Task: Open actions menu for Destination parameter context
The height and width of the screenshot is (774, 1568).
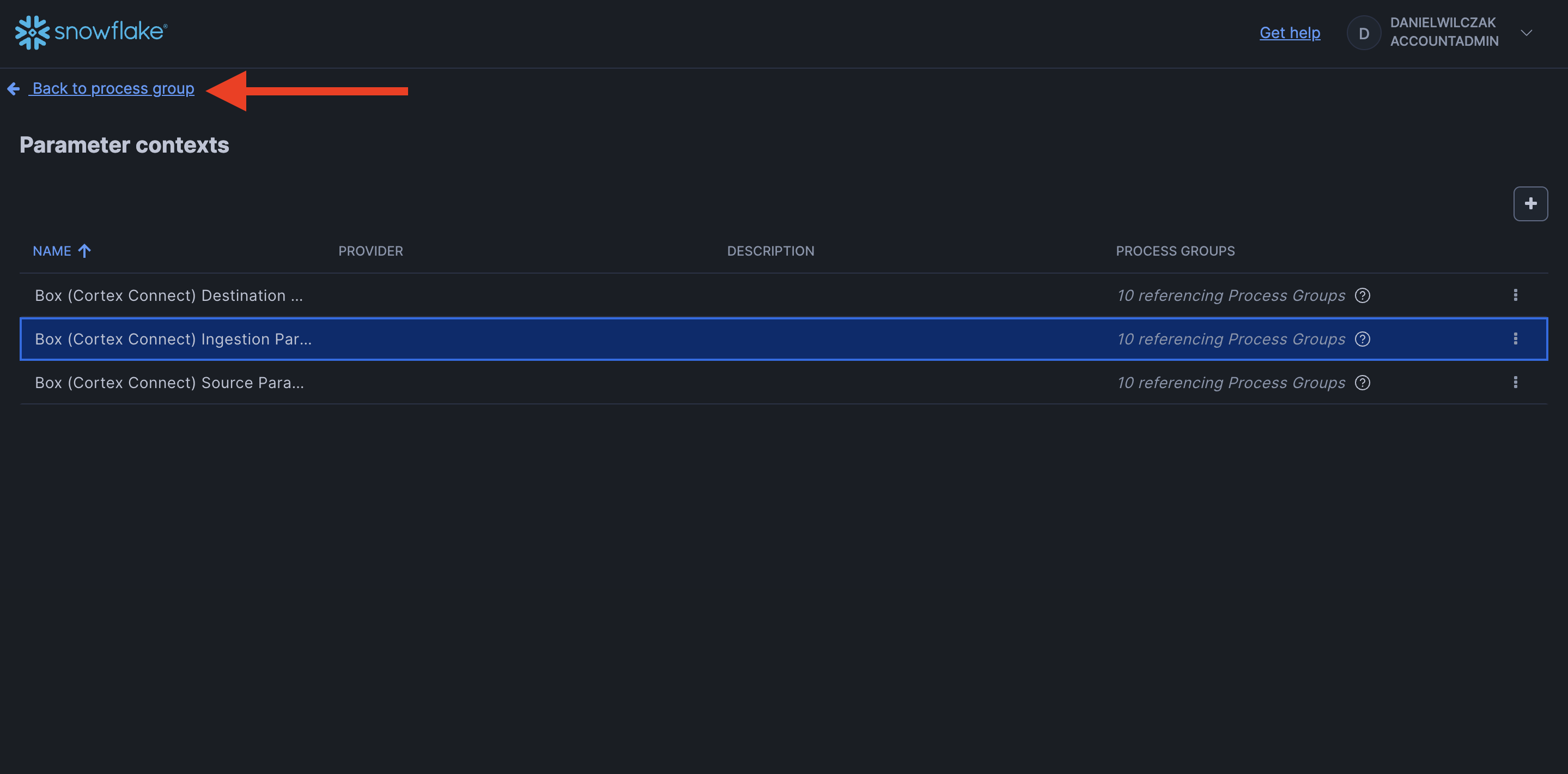Action: (x=1515, y=295)
